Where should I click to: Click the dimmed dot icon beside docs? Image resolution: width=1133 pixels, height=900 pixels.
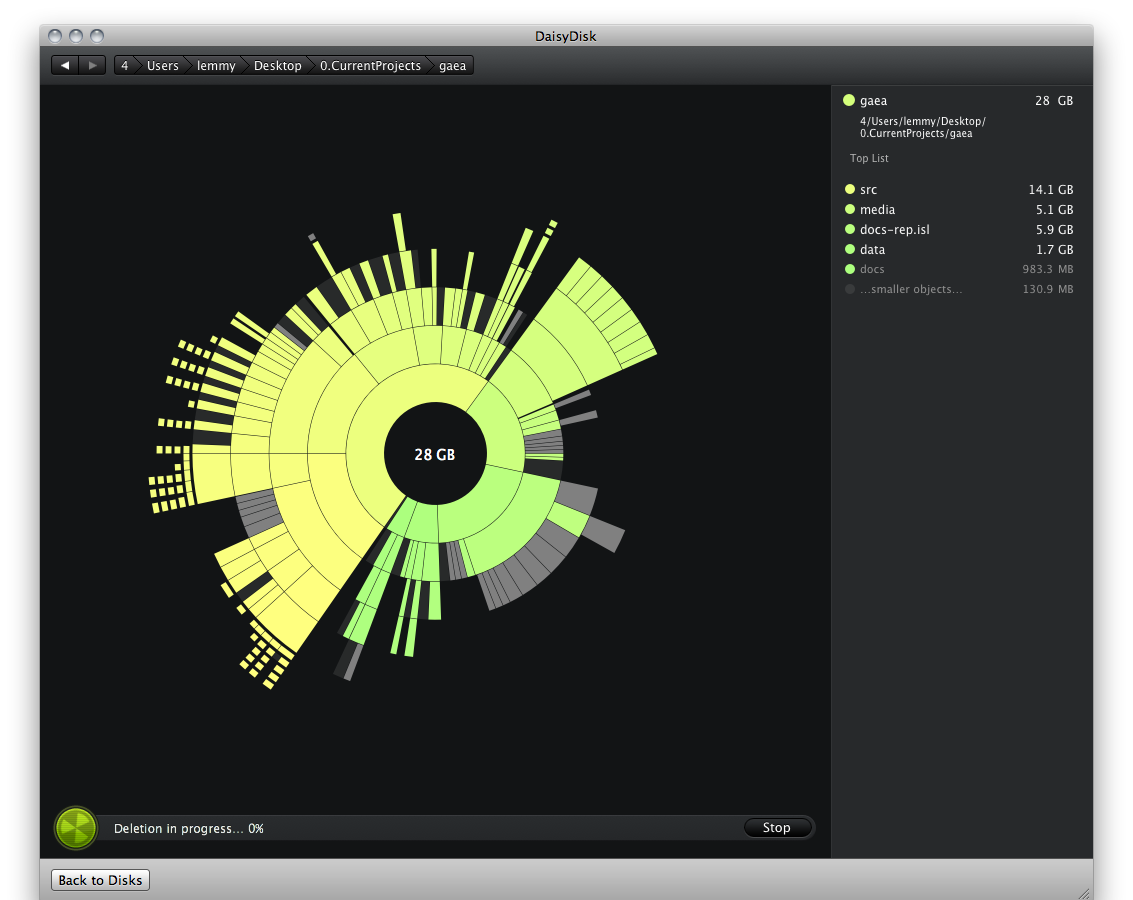(850, 269)
